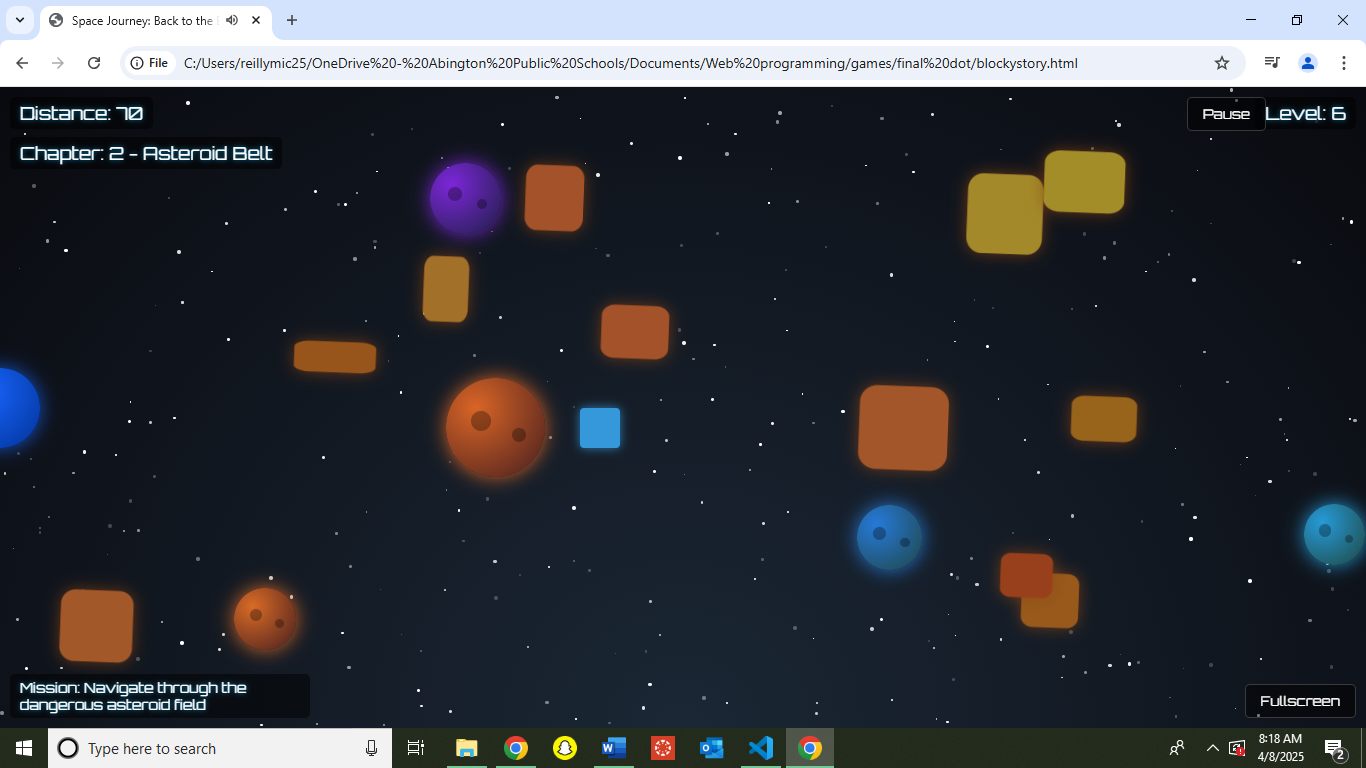The width and height of the screenshot is (1366, 768).
Task: Open the Chrome three-dot menu
Action: 1344,63
